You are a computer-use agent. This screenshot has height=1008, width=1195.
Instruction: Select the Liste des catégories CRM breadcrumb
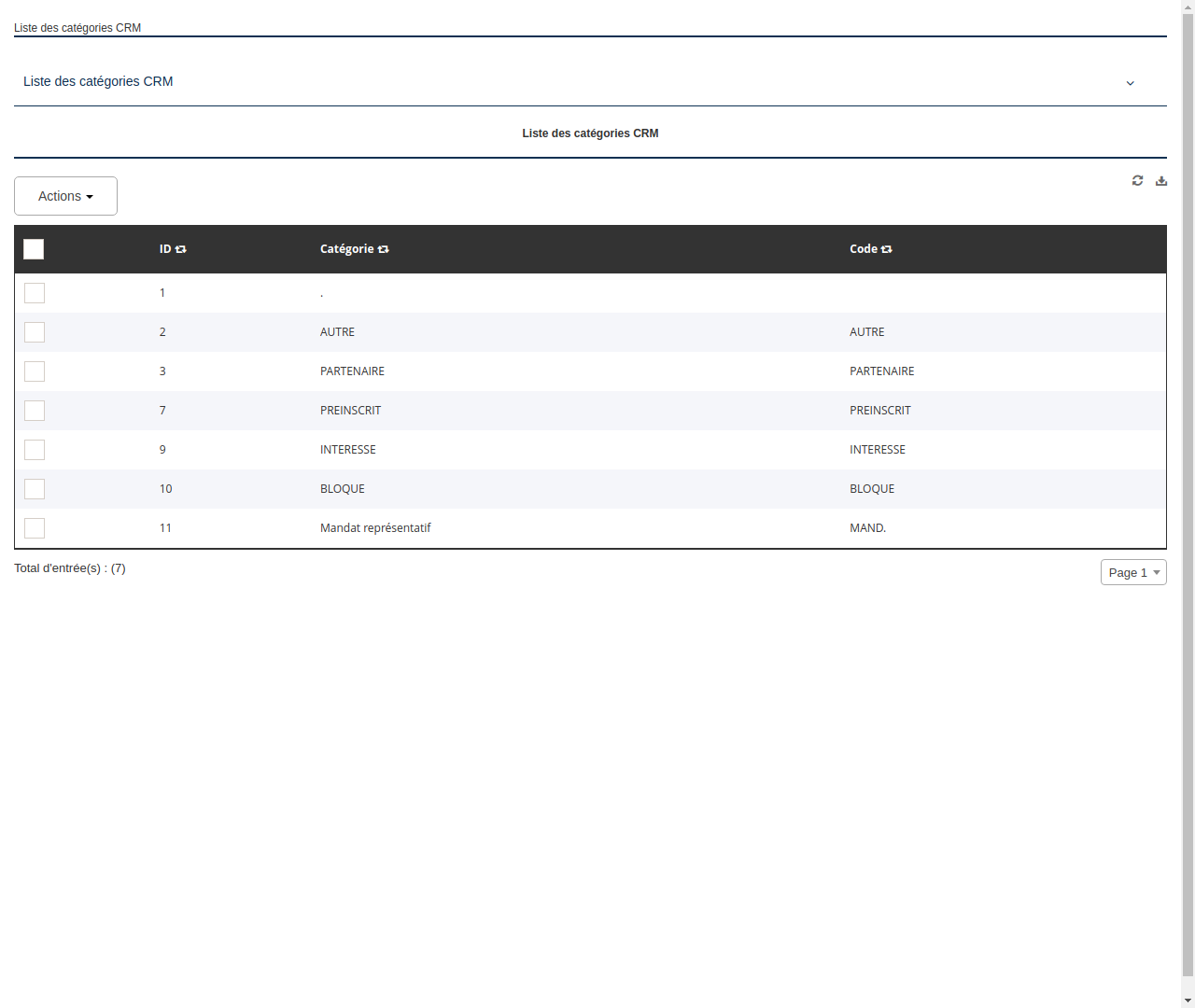pyautogui.click(x=77, y=28)
